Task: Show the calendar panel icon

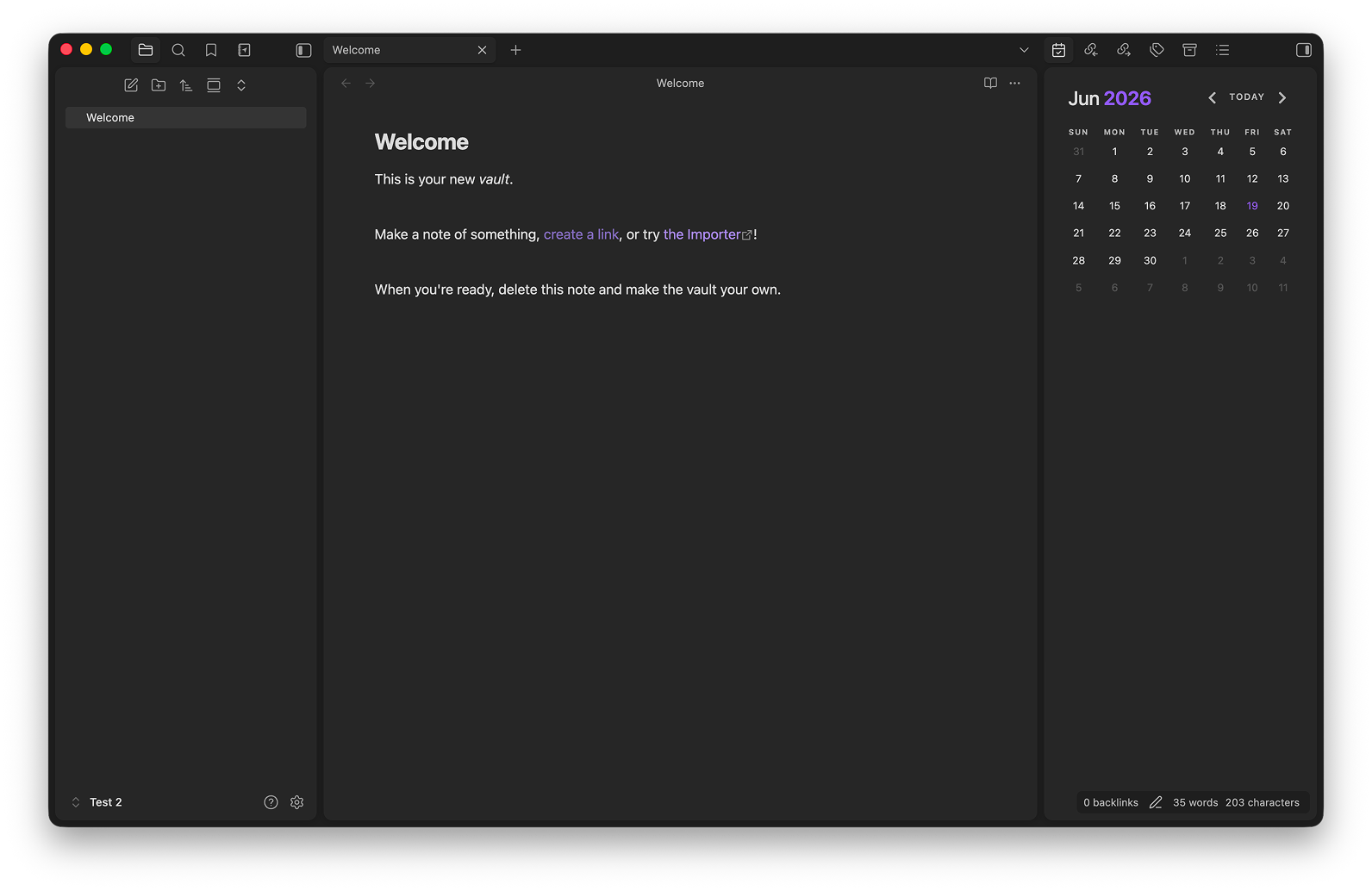Action: [1058, 50]
